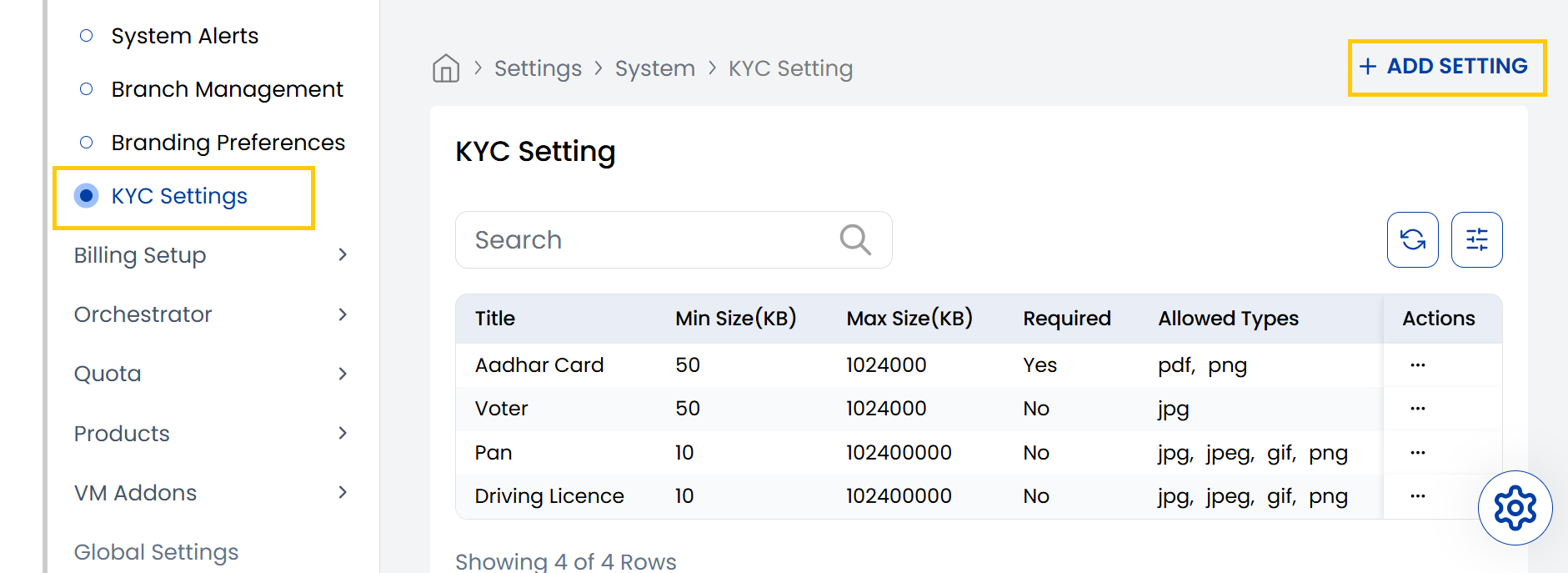Expand the Quota menu
The width and height of the screenshot is (1568, 573).
pyautogui.click(x=210, y=374)
